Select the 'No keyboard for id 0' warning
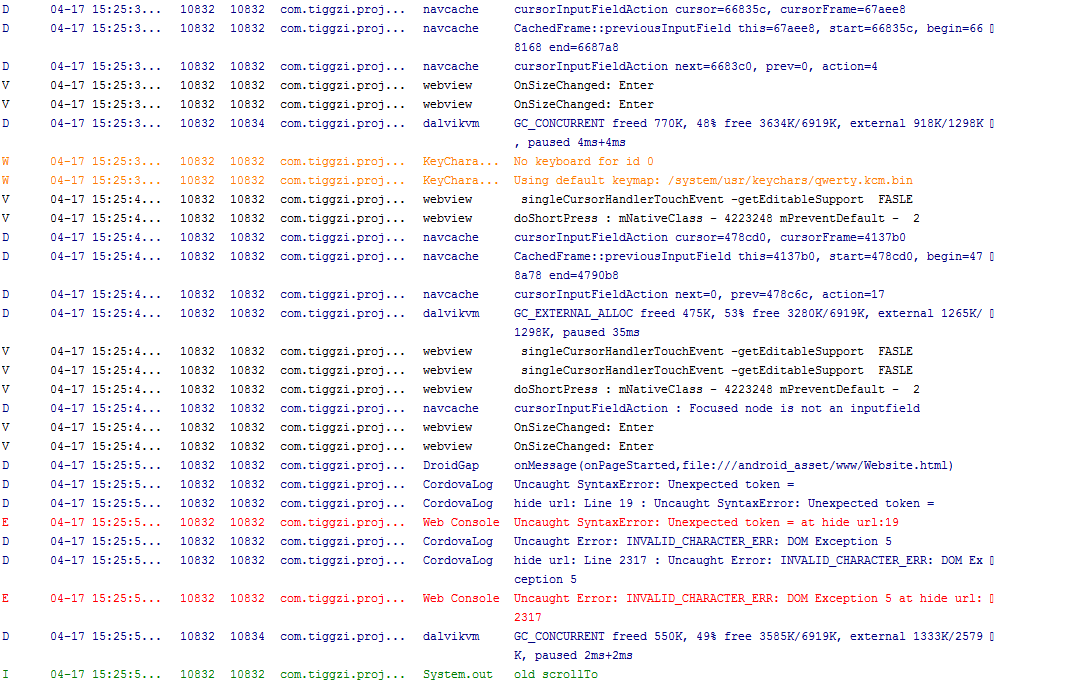The height and width of the screenshot is (683, 1072). [583, 162]
